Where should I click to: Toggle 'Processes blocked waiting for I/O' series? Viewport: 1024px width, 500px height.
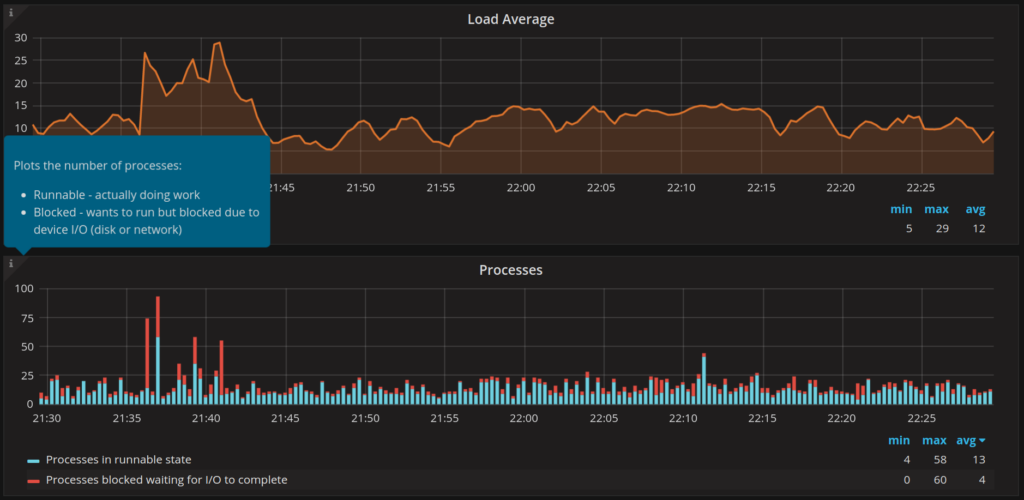coord(167,480)
